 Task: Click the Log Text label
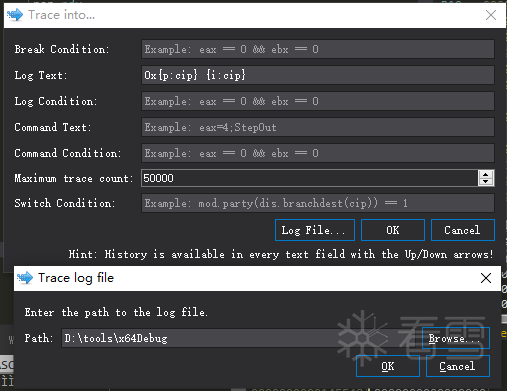click(x=41, y=75)
